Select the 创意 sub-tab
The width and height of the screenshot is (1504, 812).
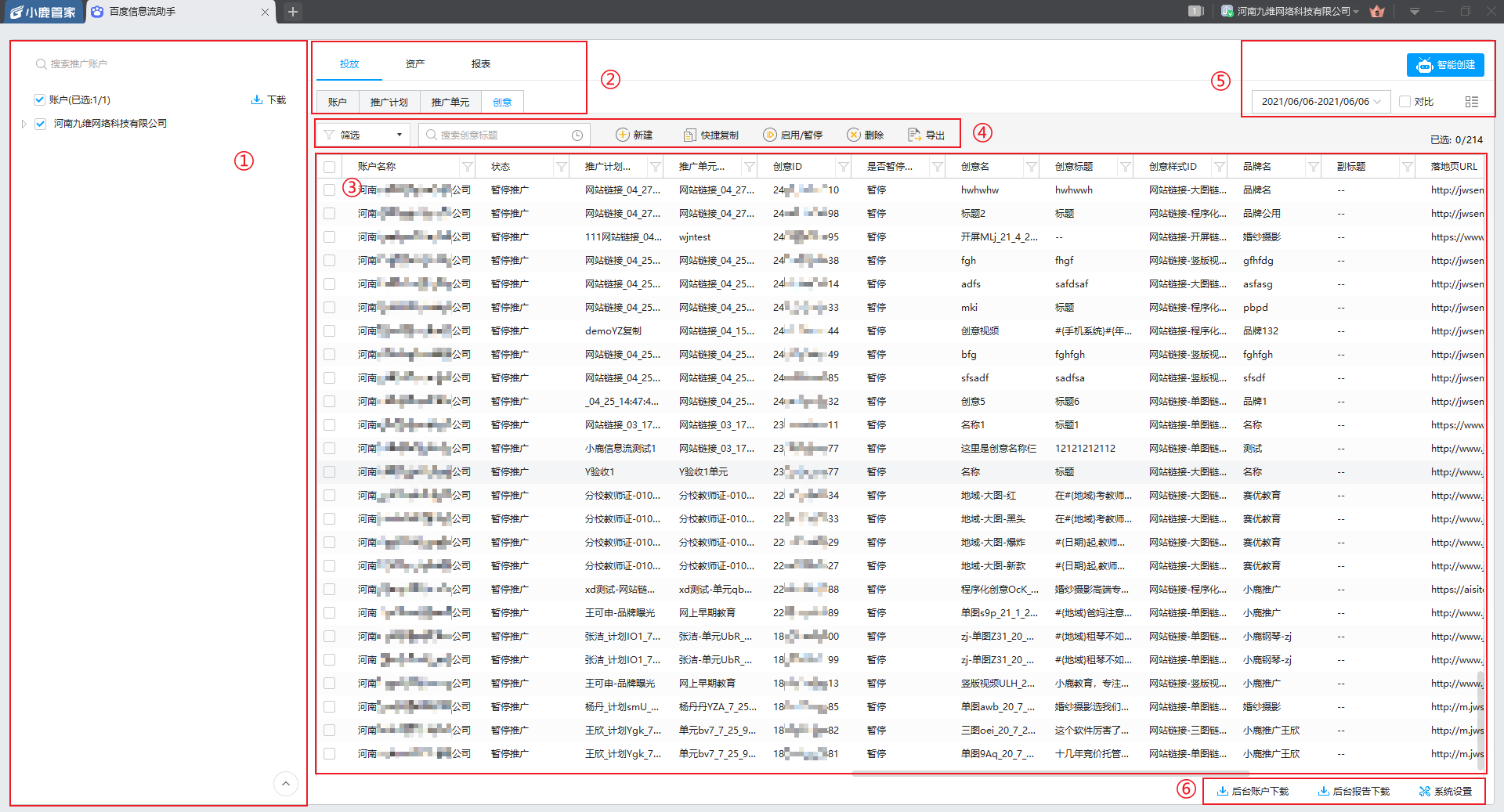point(502,102)
